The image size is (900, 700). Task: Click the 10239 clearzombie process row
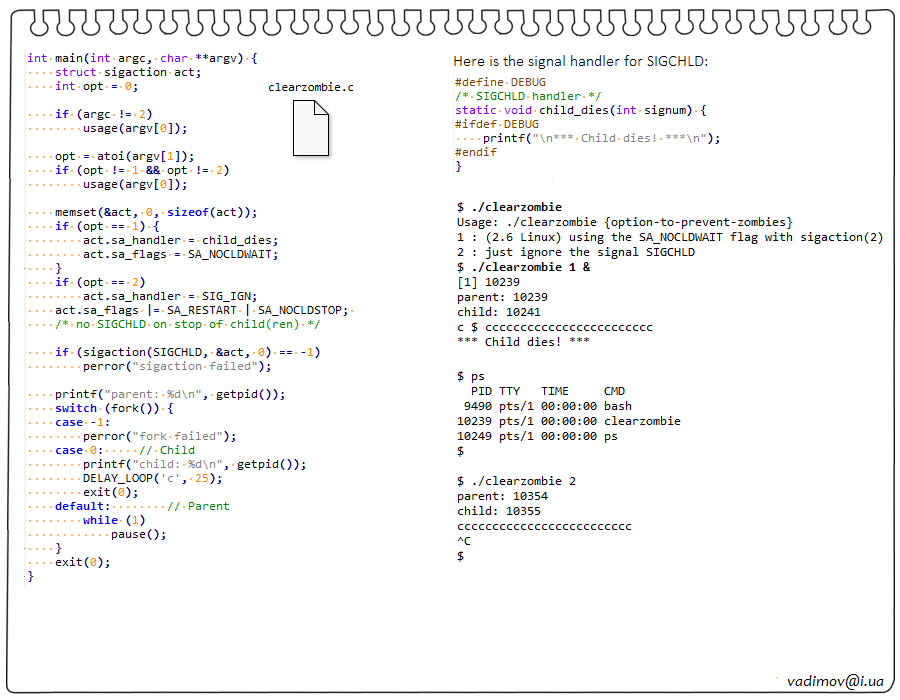568,421
